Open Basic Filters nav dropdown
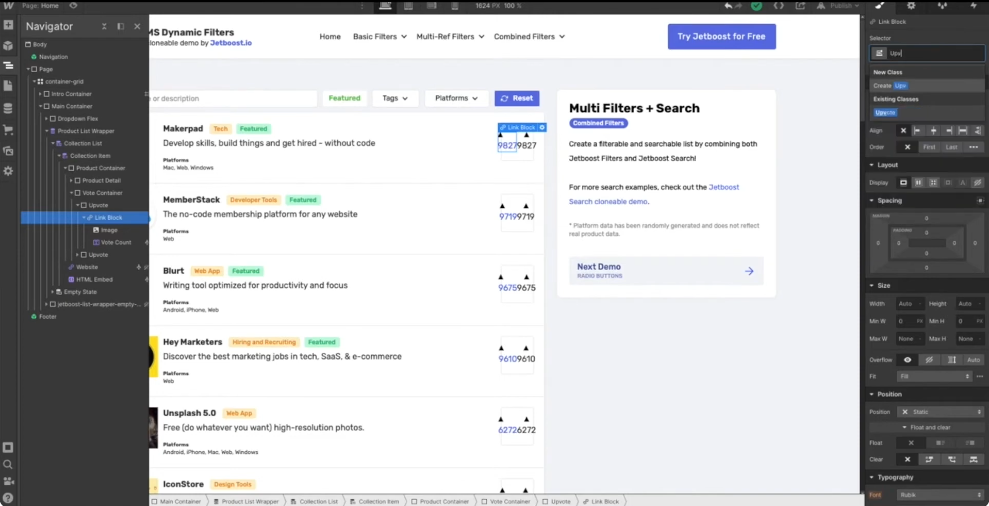 [x=379, y=37]
